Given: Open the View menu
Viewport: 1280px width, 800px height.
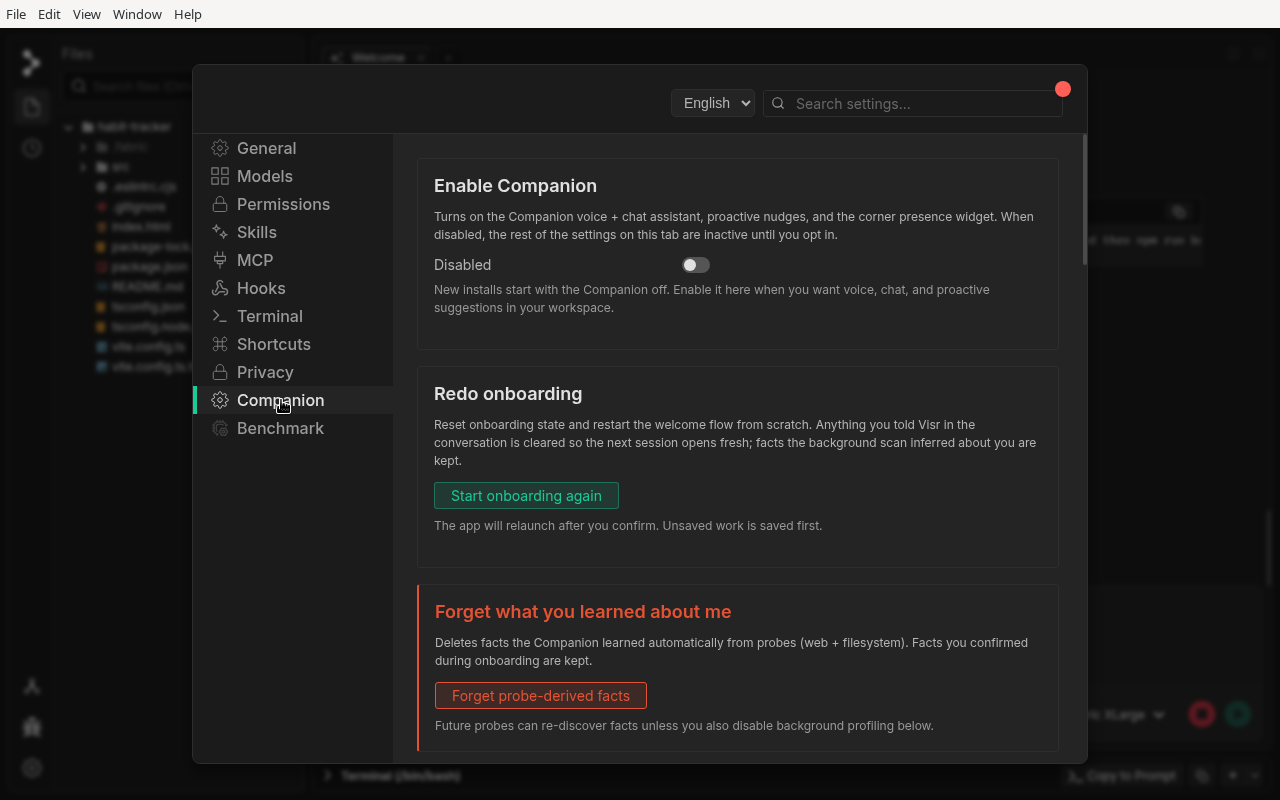Looking at the screenshot, I should pyautogui.click(x=87, y=14).
